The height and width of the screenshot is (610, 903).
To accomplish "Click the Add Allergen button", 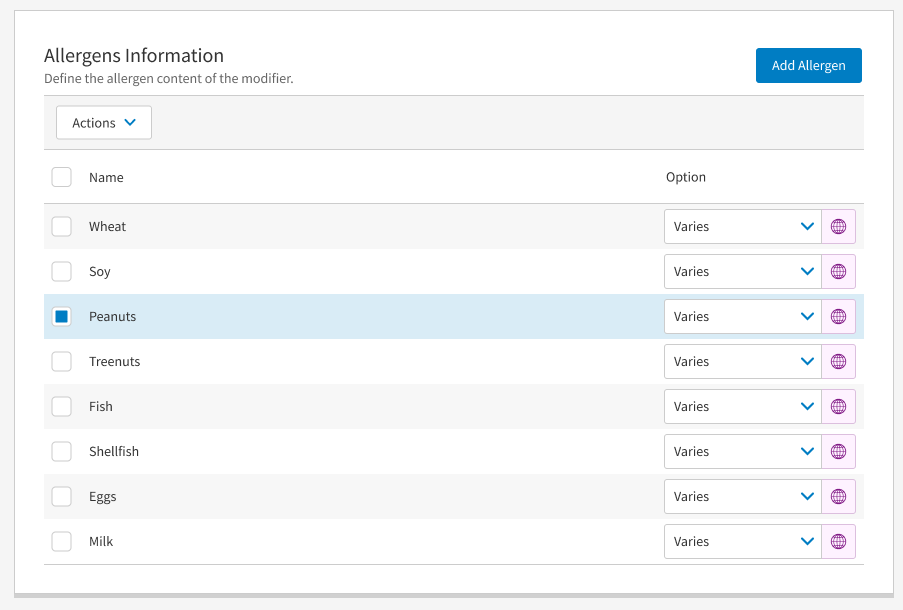I will point(808,65).
